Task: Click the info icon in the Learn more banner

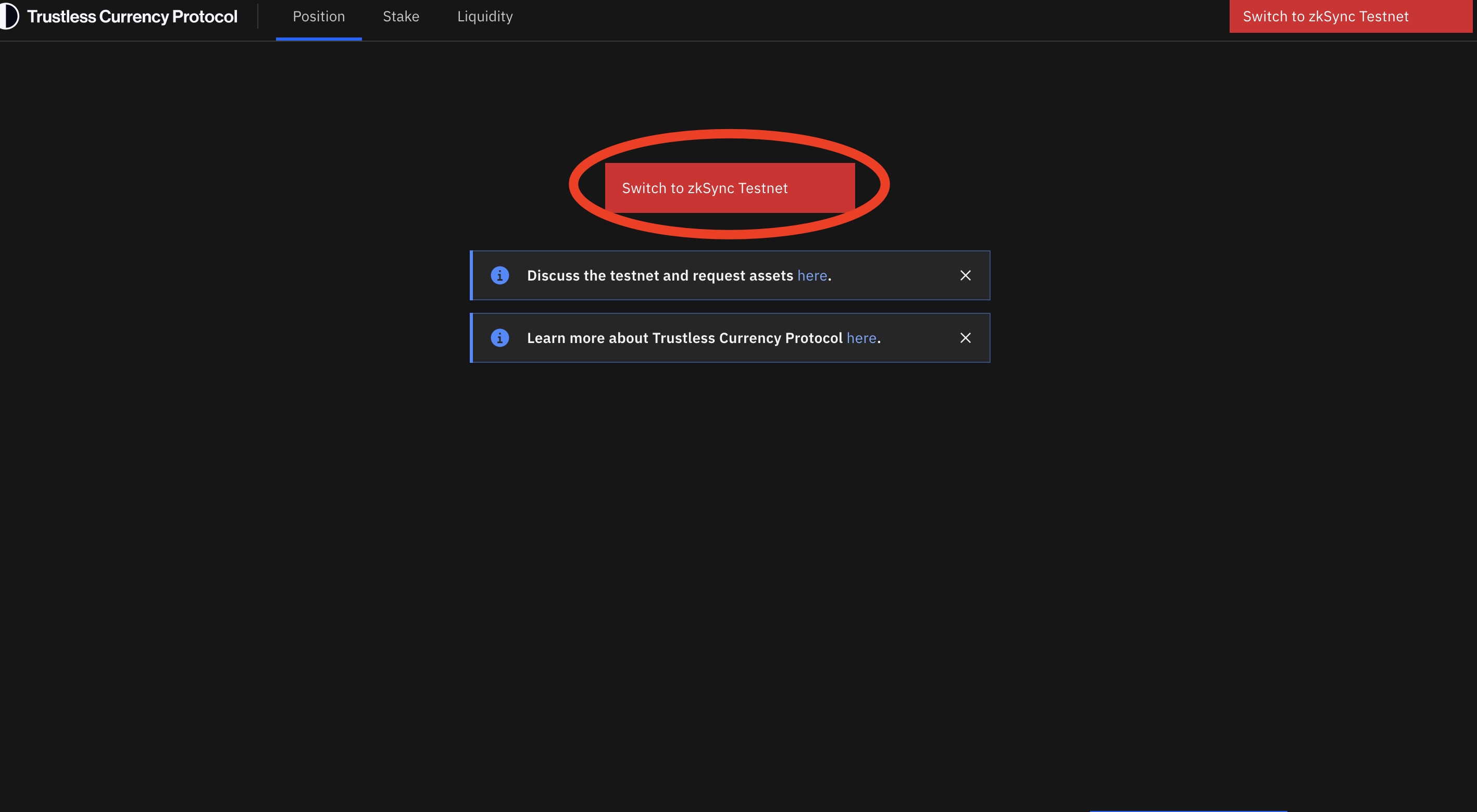Action: [499, 338]
